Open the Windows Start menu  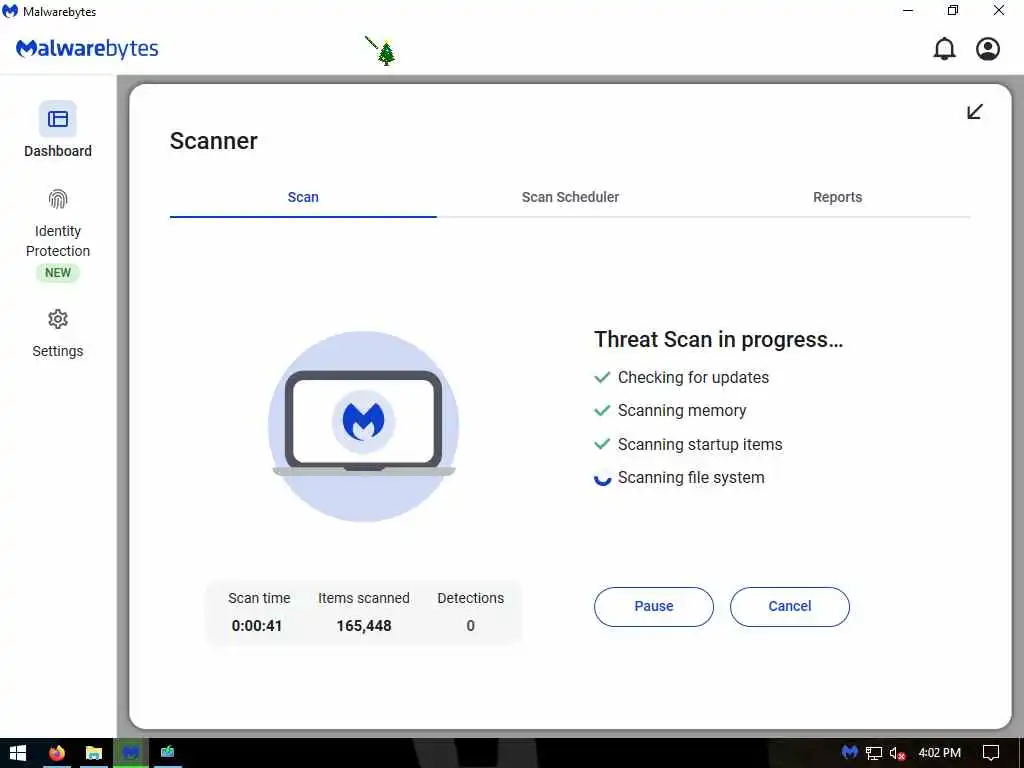point(18,753)
